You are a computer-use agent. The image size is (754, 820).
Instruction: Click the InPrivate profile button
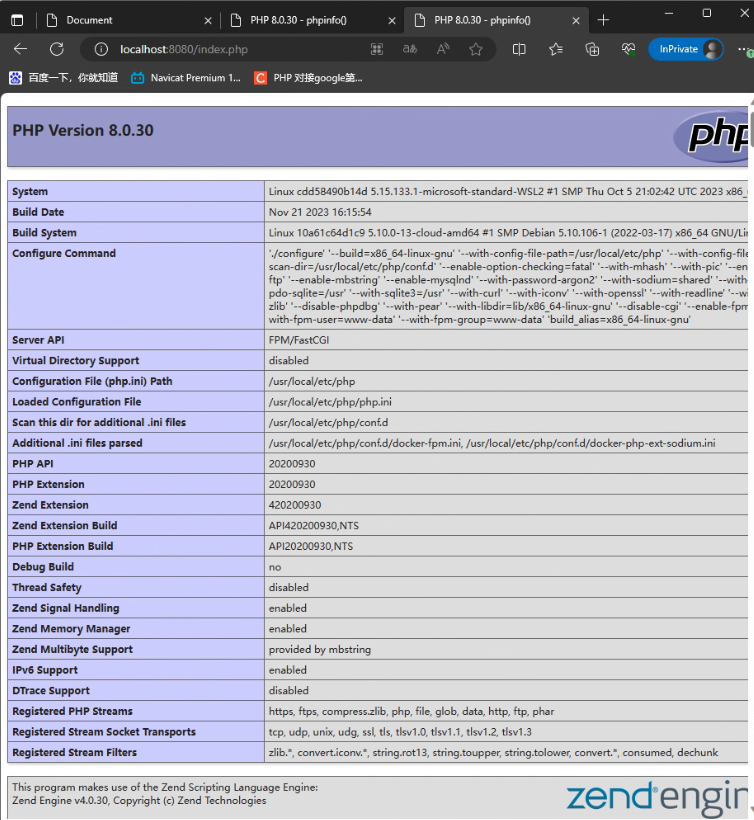coord(686,49)
